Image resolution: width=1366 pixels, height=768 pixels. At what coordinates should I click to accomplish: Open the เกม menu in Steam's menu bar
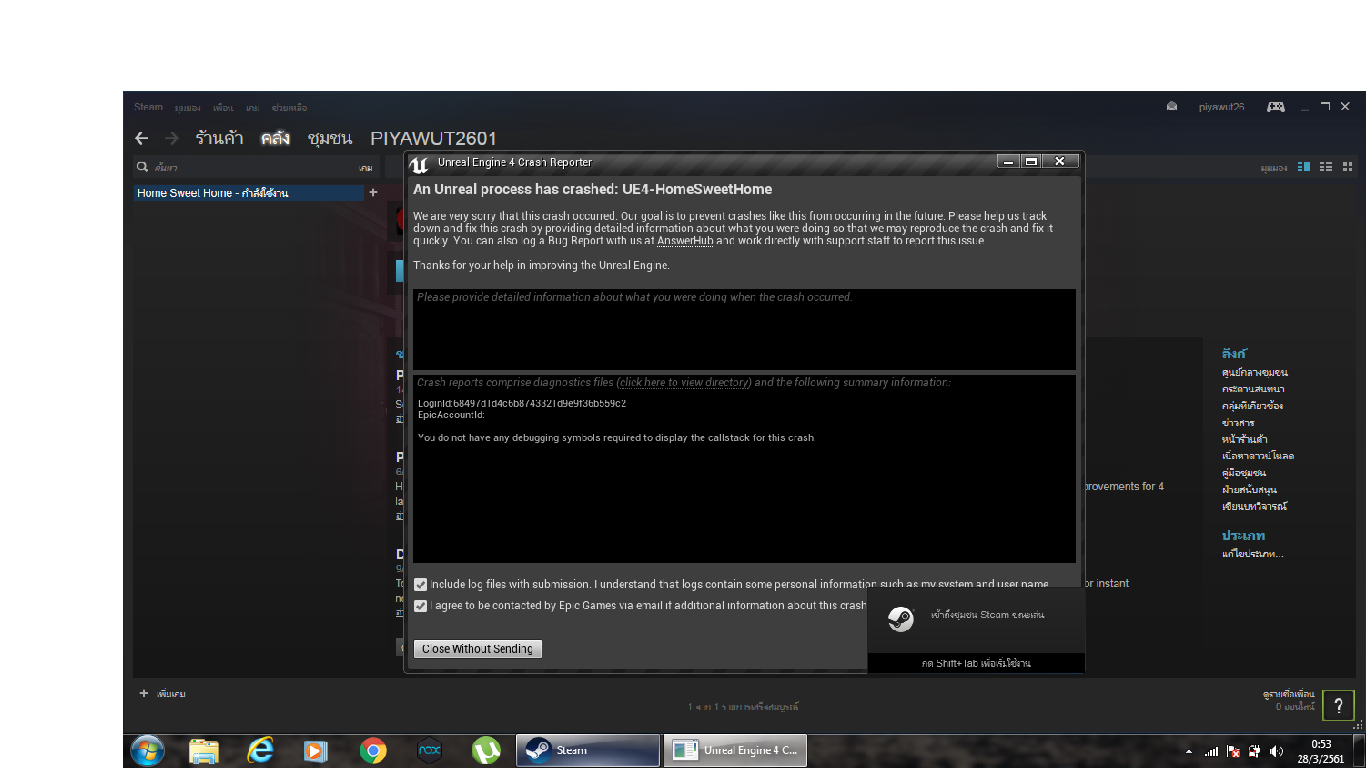pos(253,107)
